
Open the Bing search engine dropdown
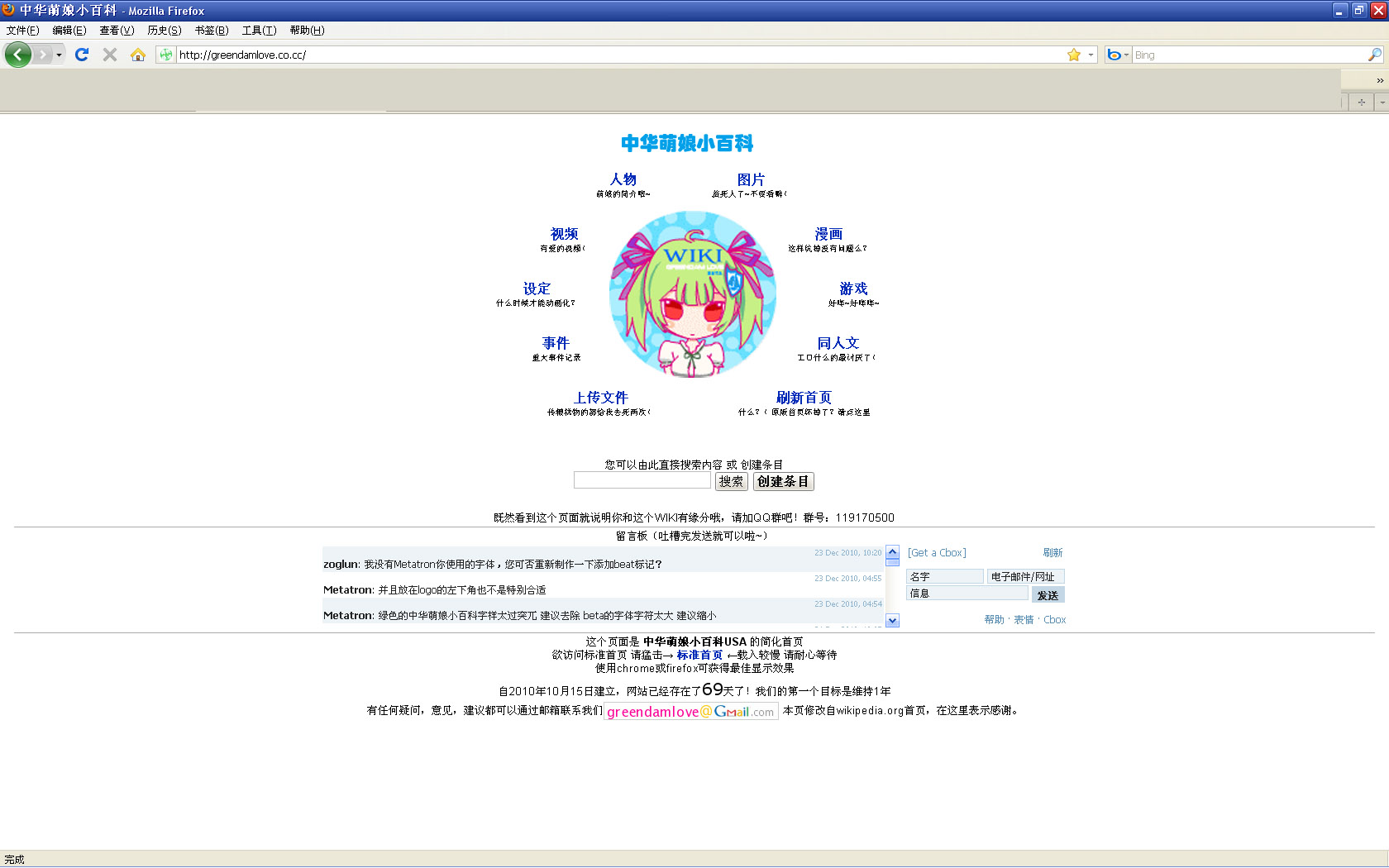(1118, 55)
